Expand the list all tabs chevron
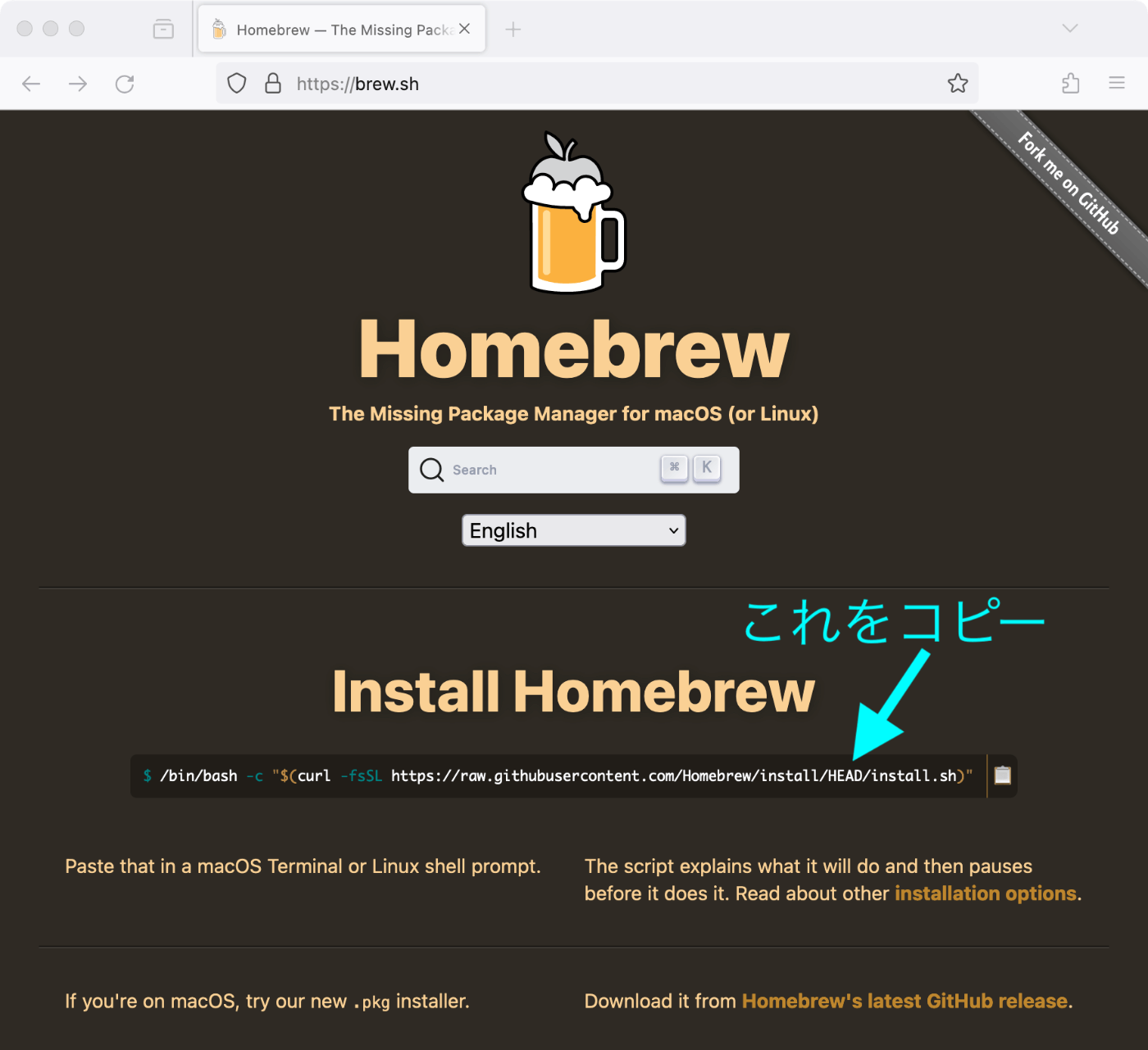1148x1050 pixels. [1070, 29]
